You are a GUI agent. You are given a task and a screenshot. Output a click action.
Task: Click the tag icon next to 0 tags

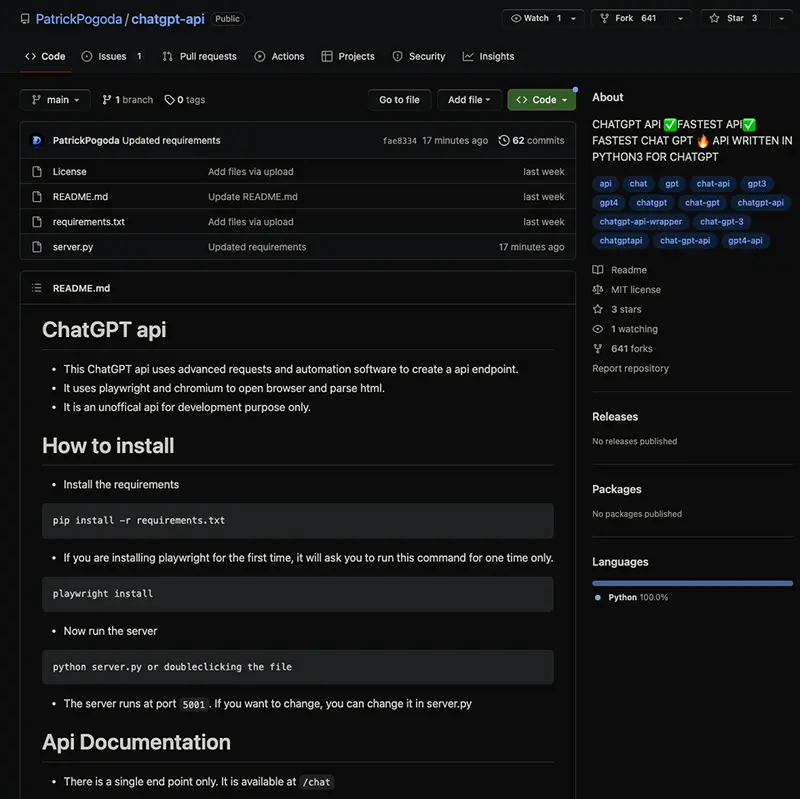[169, 100]
